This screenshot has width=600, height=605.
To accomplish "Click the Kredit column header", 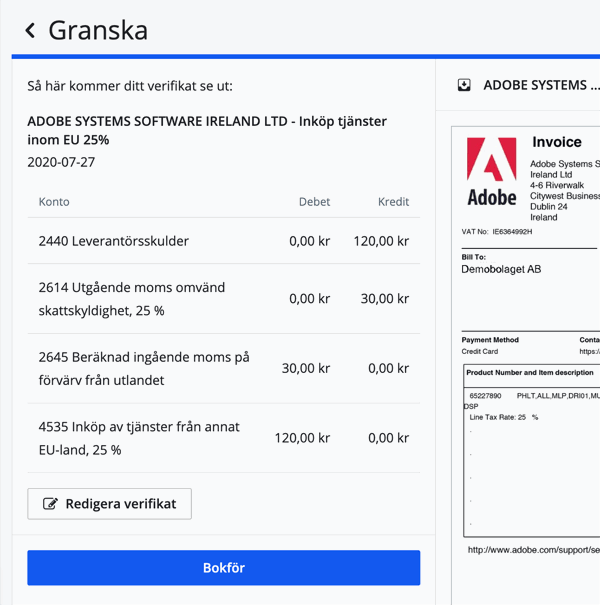I will click(393, 201).
